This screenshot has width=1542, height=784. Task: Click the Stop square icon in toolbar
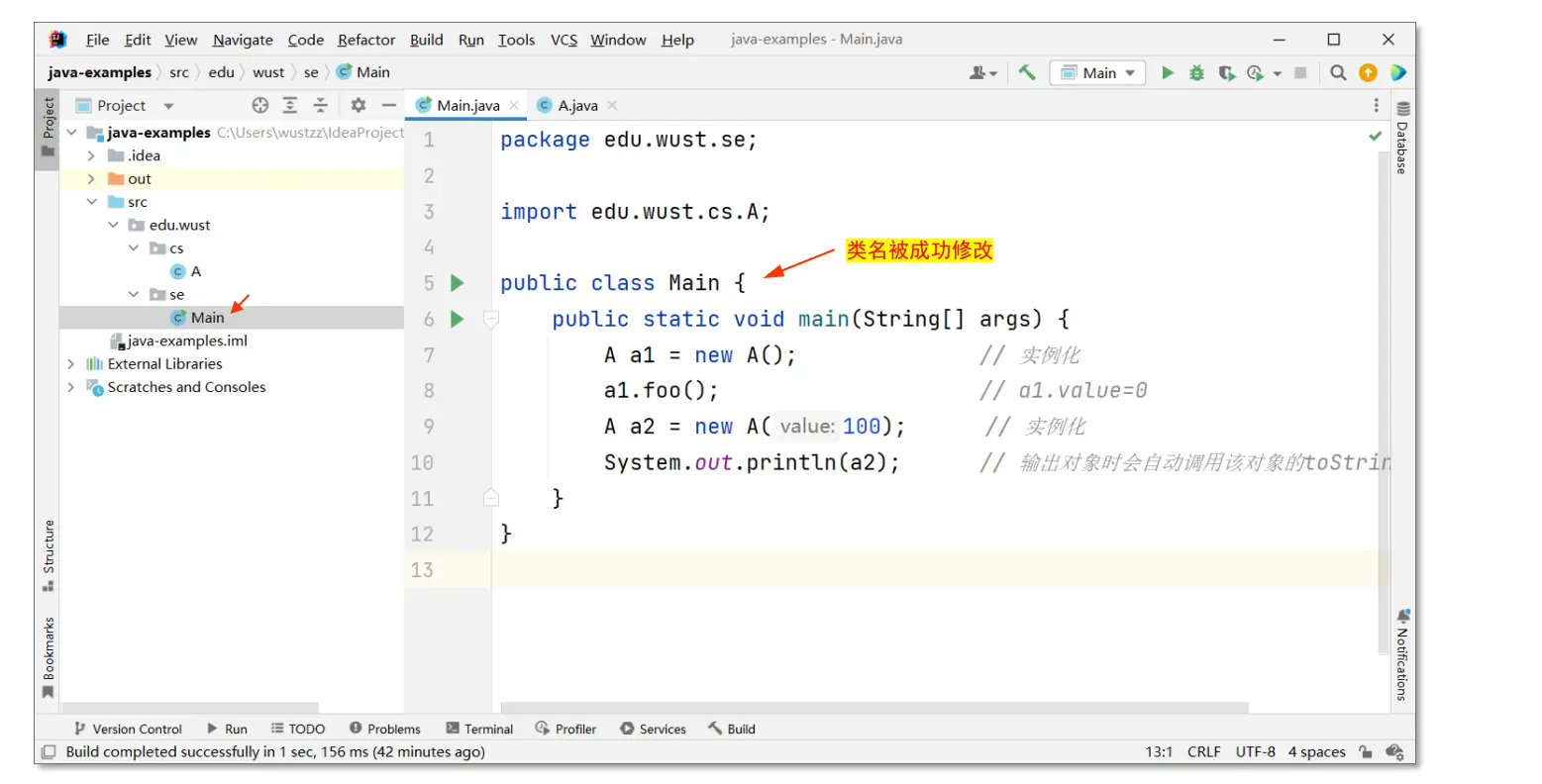point(1300,72)
